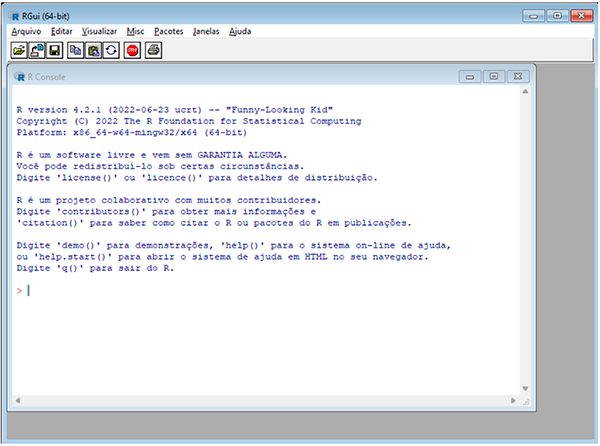600x446 pixels.
Task: Open the Pacotes menu
Action: [169, 31]
